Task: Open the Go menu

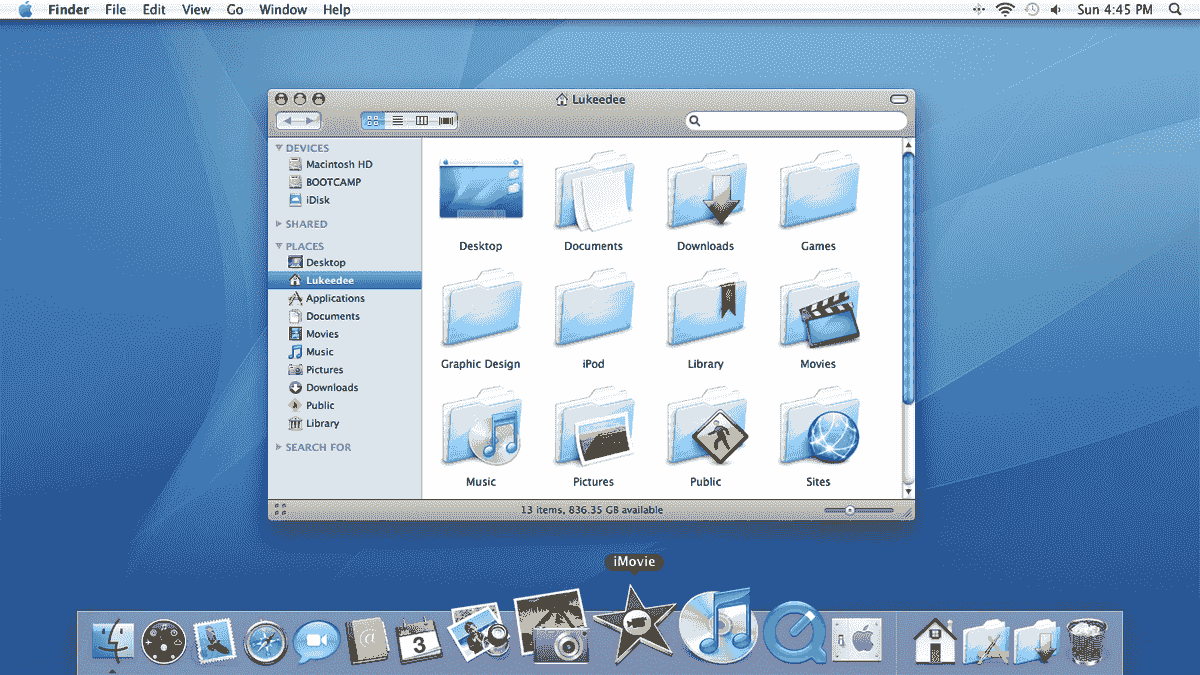Action: (x=235, y=10)
